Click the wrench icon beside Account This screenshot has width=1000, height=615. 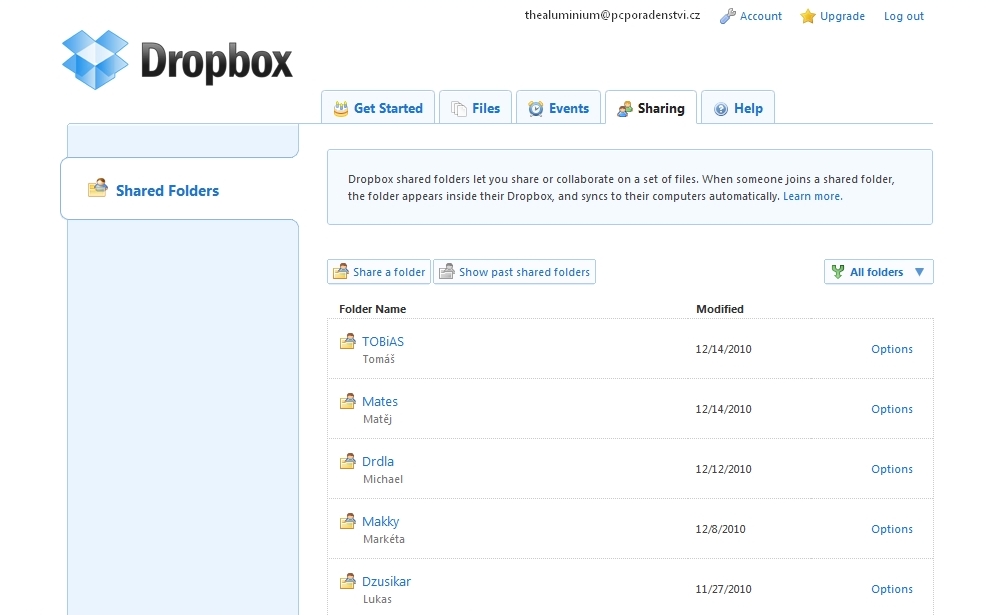tap(727, 16)
